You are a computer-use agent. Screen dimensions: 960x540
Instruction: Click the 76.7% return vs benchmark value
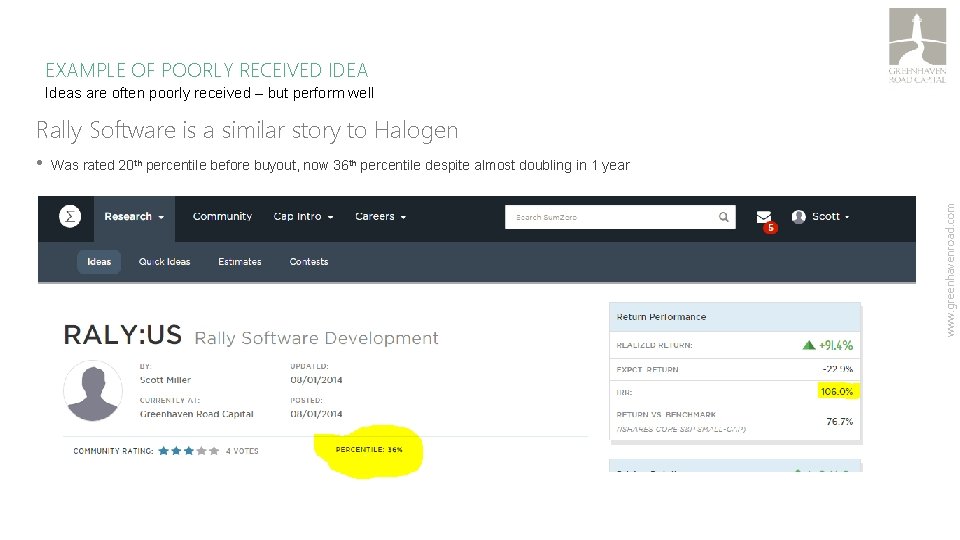(839, 421)
